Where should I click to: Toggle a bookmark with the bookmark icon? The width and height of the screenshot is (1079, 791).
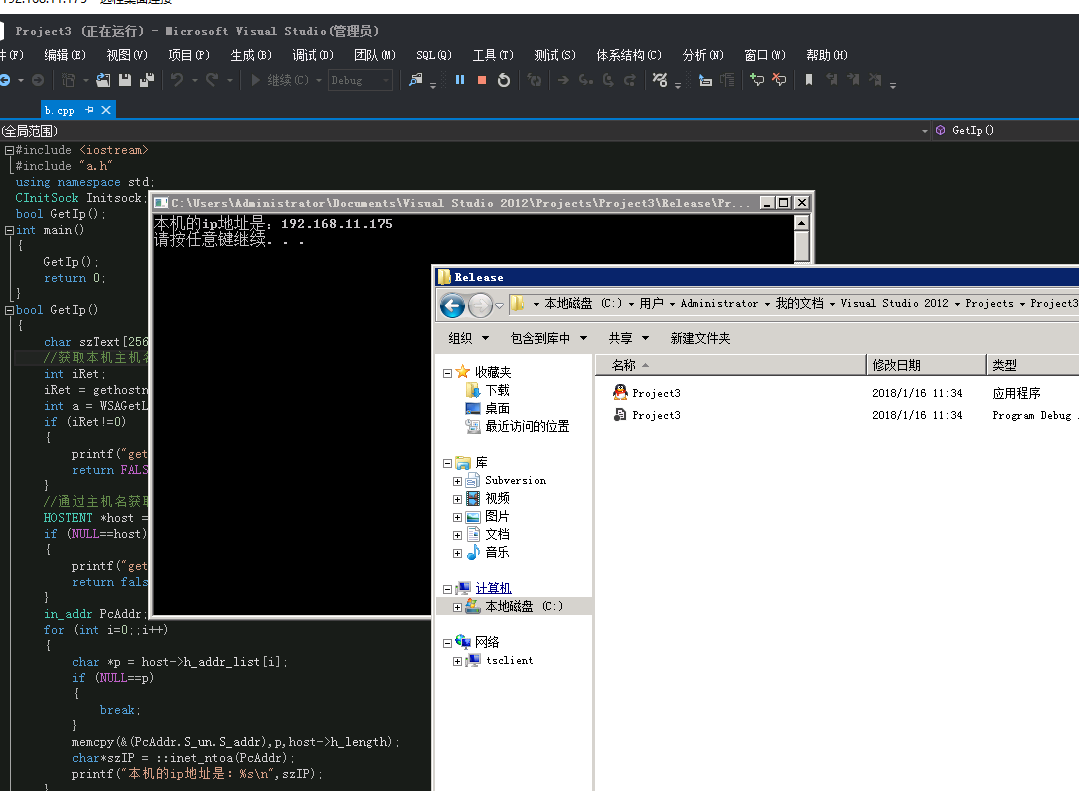click(809, 80)
